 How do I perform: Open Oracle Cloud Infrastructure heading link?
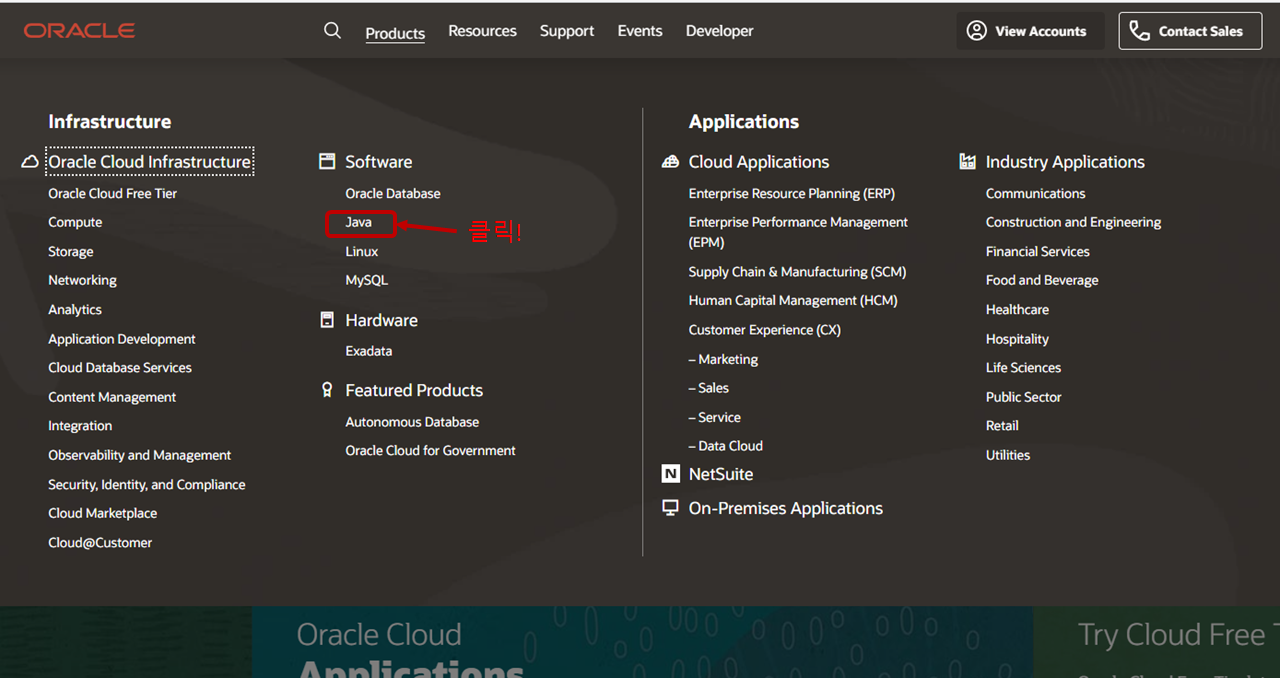[x=150, y=162]
